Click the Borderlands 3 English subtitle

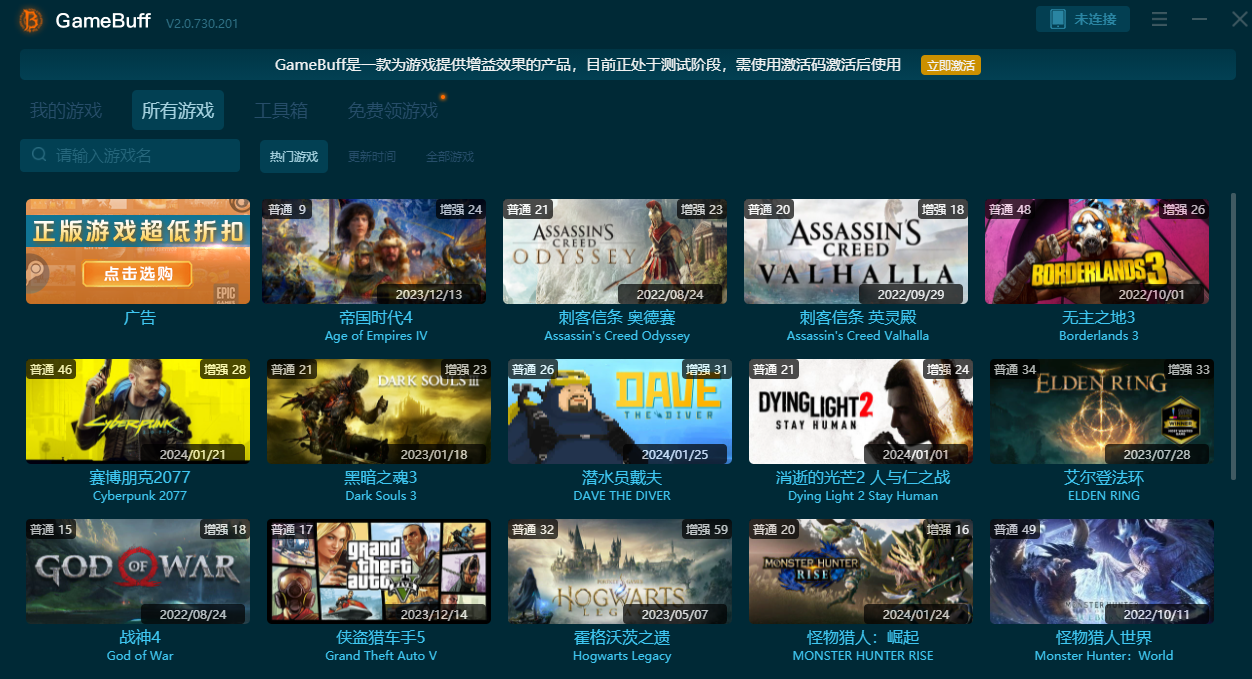(x=1099, y=336)
